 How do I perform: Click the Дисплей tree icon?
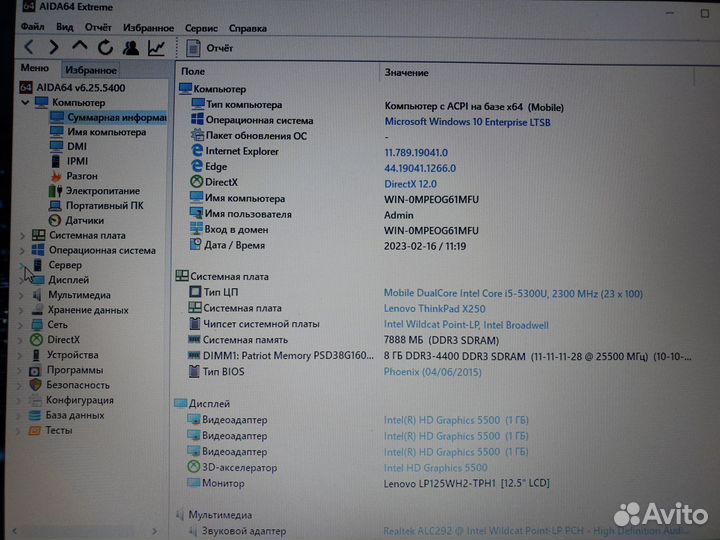click(39, 280)
